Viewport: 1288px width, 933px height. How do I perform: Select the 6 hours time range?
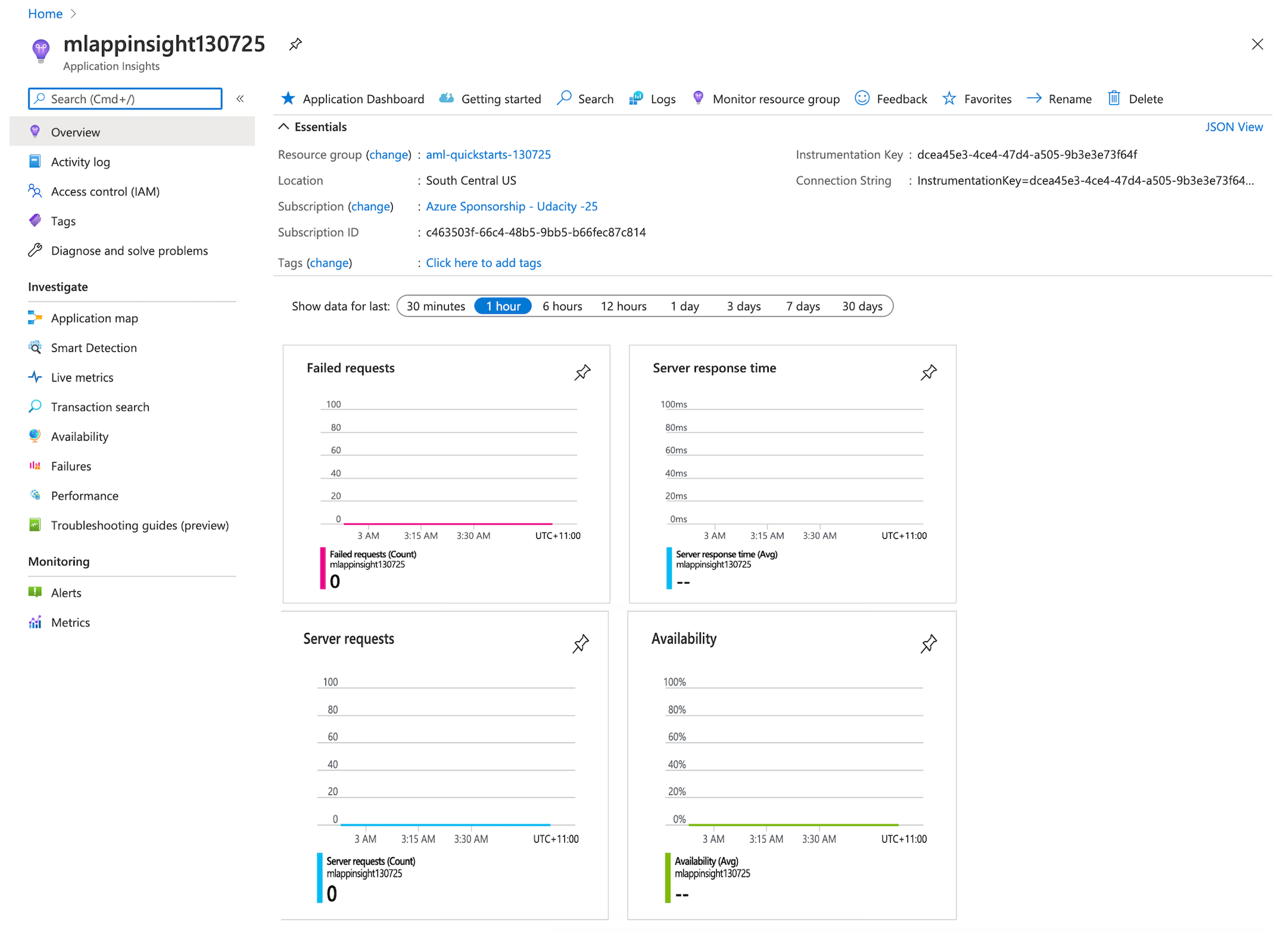[x=562, y=306]
